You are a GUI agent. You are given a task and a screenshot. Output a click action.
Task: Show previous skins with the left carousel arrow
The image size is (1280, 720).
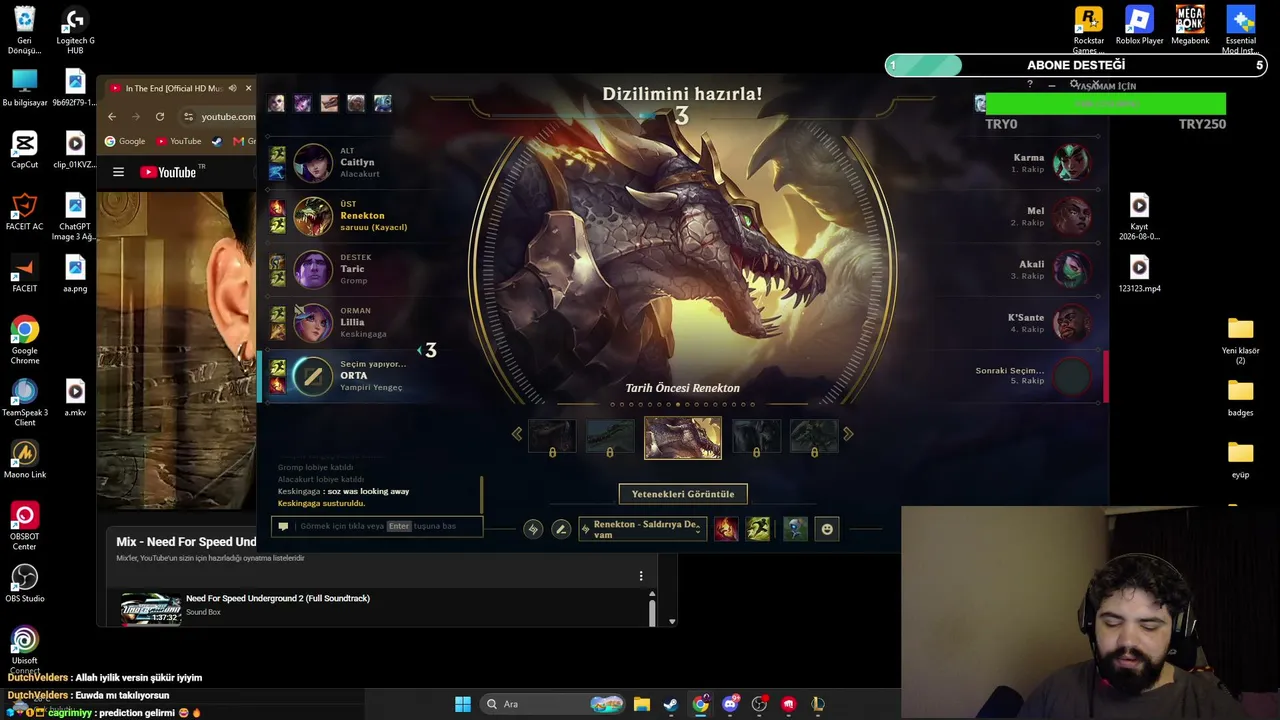point(517,434)
